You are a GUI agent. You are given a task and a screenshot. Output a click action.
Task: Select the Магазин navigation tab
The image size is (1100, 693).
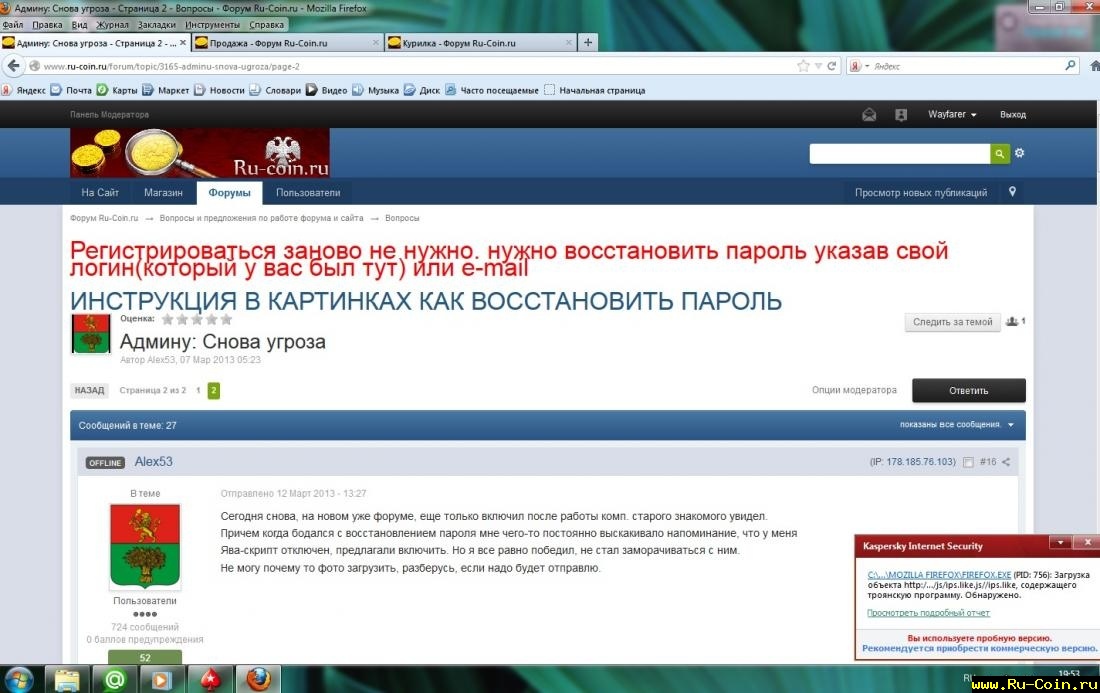tap(163, 192)
